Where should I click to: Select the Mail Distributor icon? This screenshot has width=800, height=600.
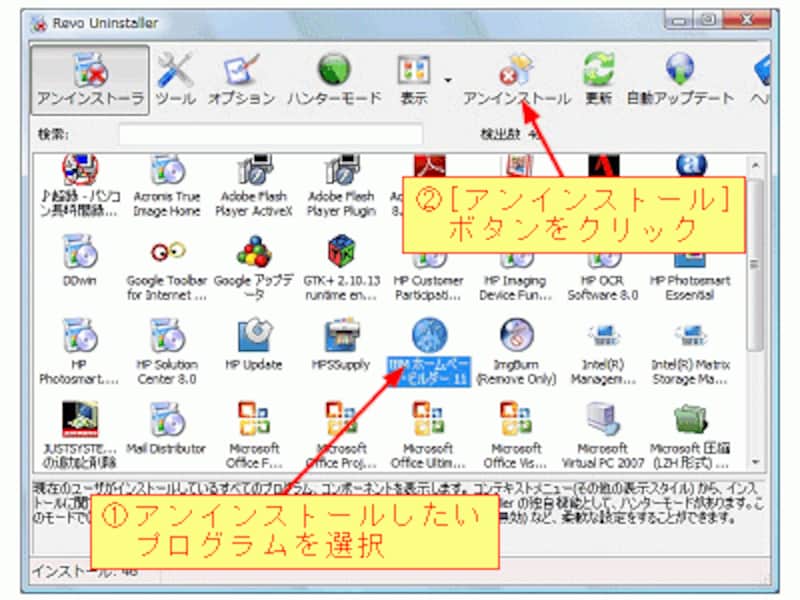pos(167,419)
